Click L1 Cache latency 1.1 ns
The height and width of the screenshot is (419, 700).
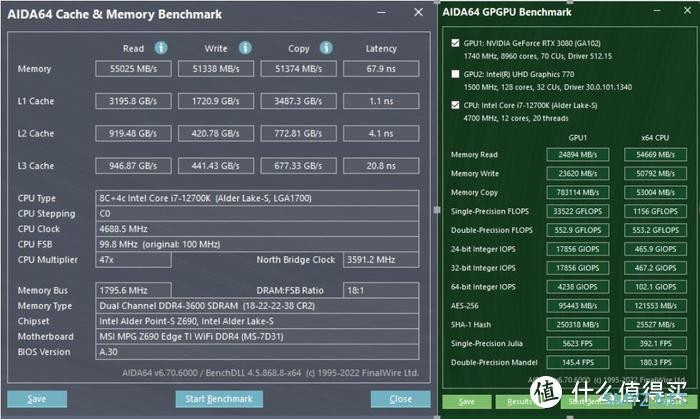381,101
